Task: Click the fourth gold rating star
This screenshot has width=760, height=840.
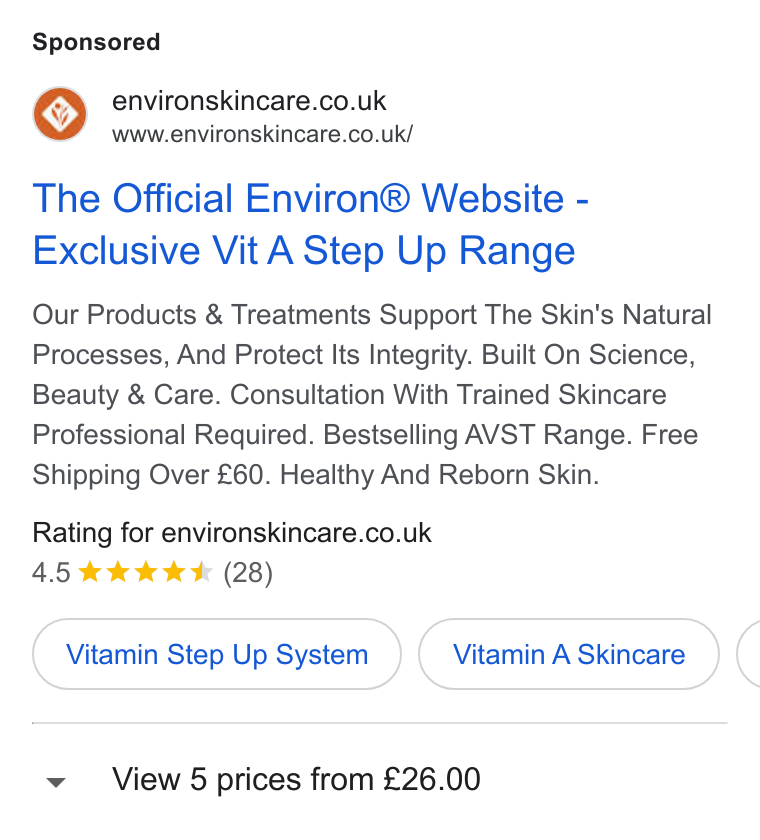Action: [174, 572]
